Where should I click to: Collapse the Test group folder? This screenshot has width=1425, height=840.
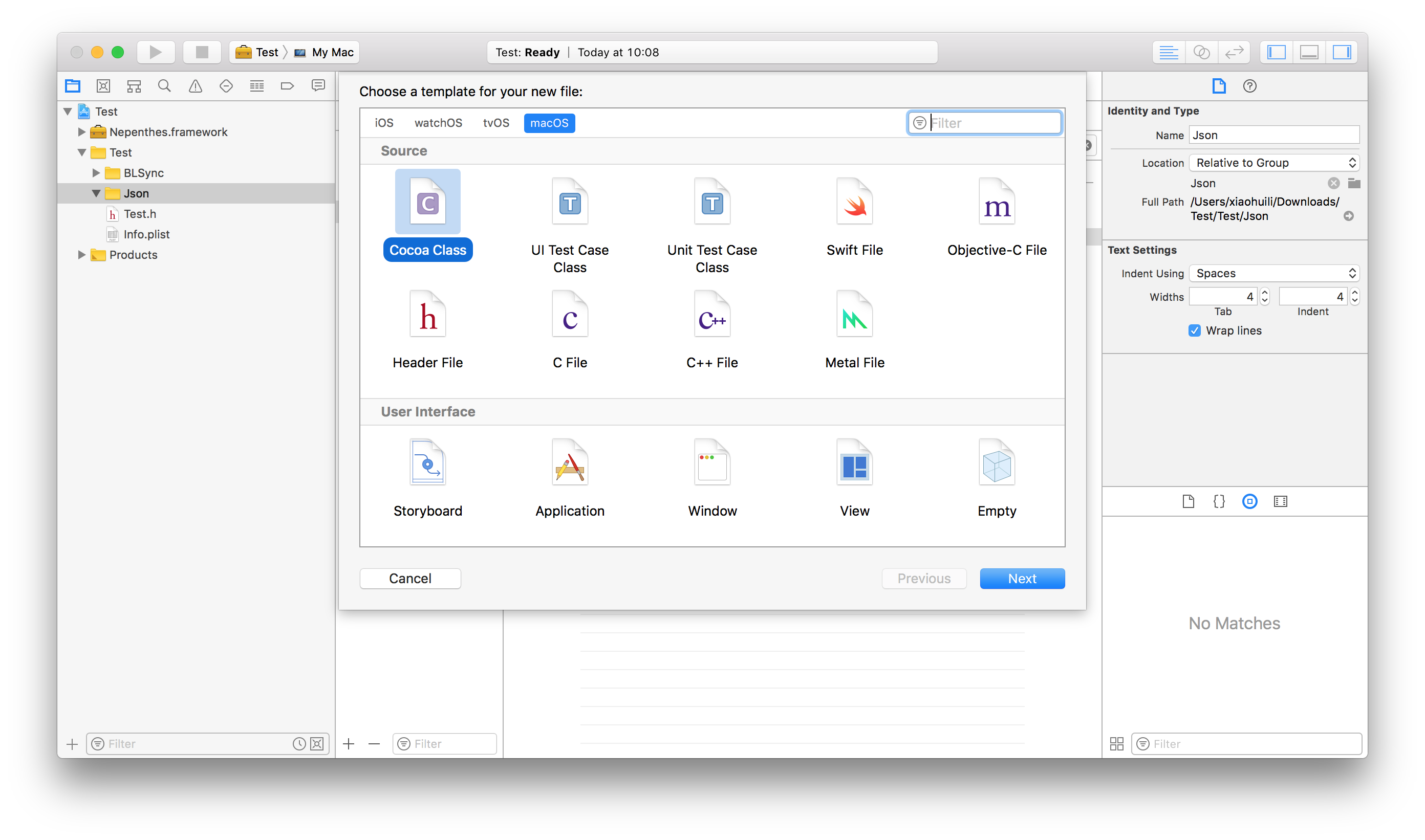82,152
